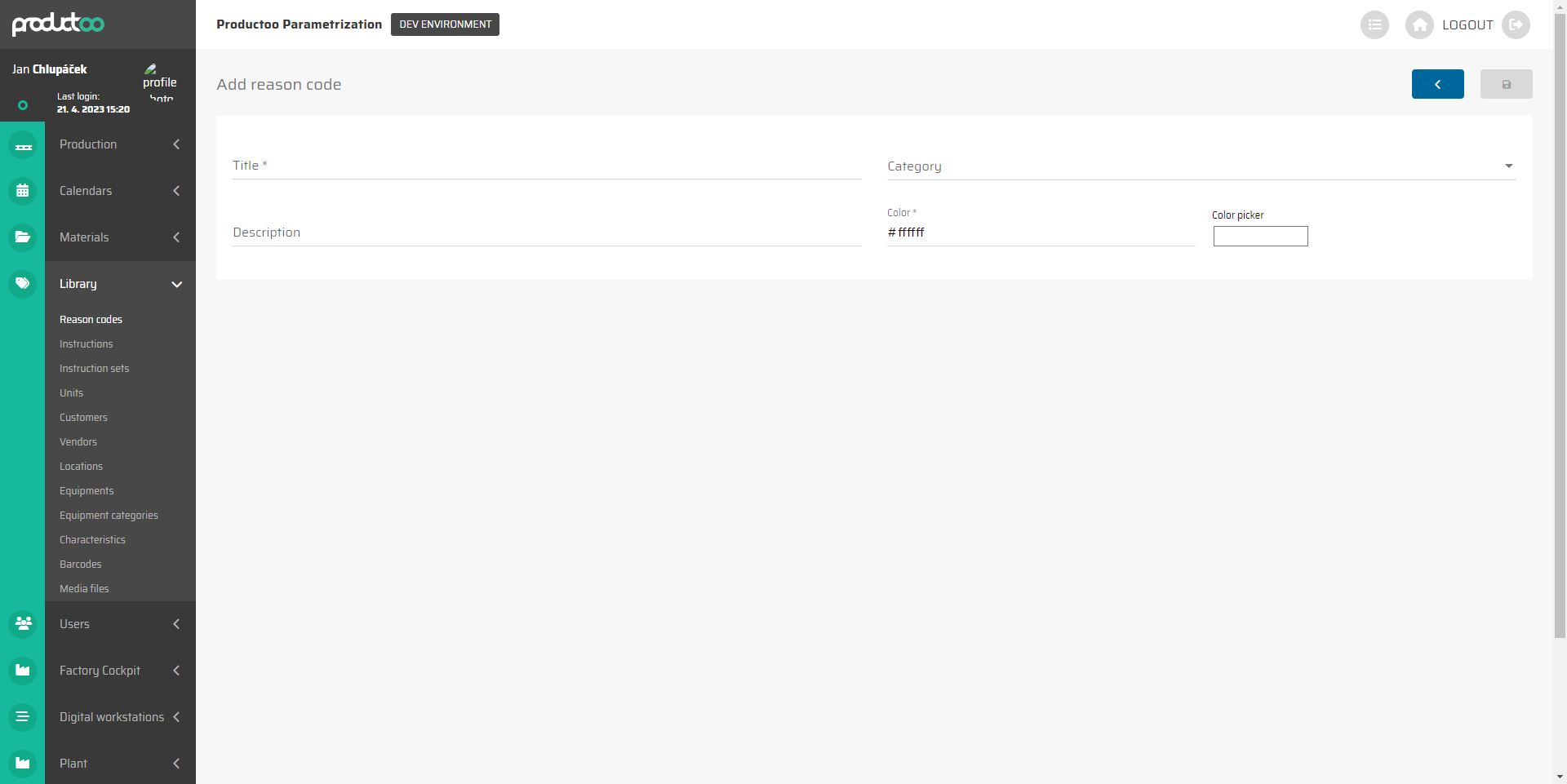Viewport: 1567px width, 784px height.
Task: Click the Production sidebar icon
Action: coord(23,146)
